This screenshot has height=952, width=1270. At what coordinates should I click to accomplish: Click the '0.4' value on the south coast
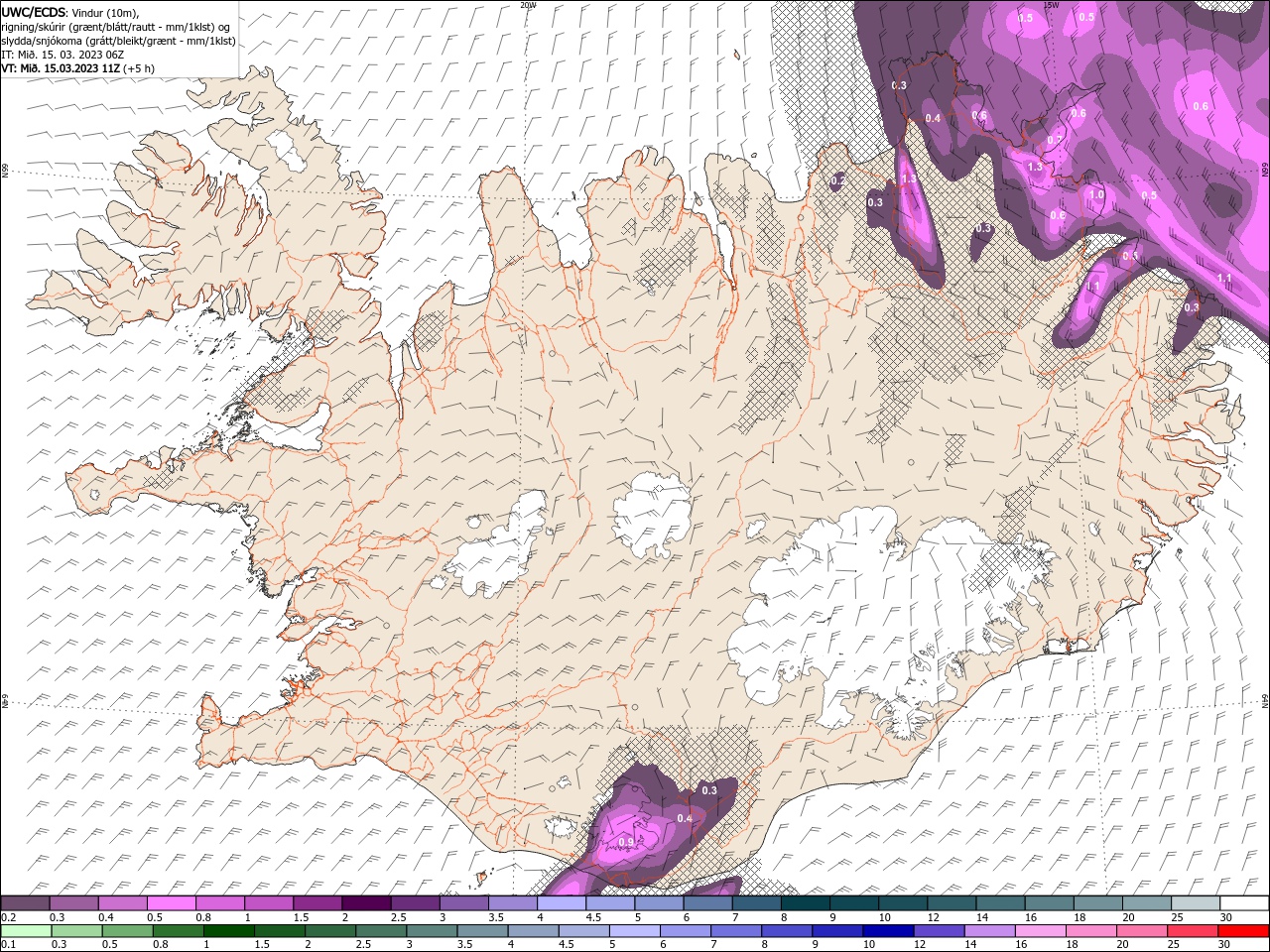[685, 818]
